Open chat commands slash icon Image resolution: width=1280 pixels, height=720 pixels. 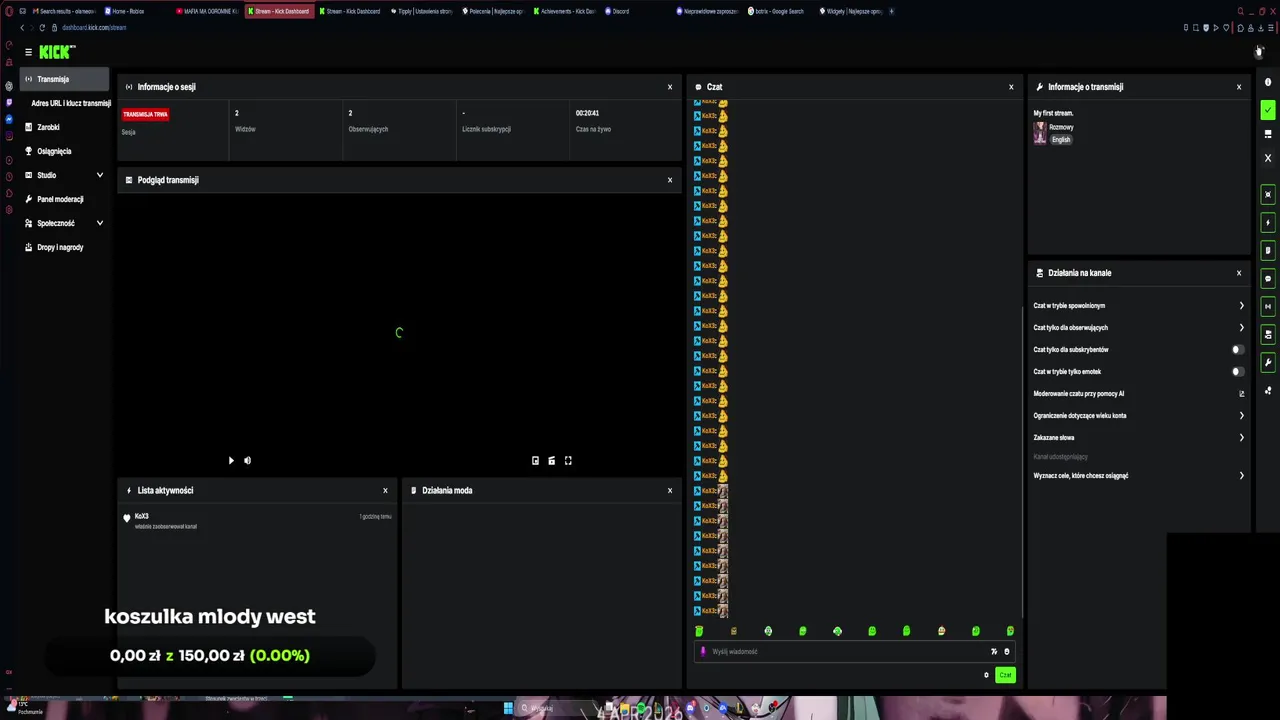(994, 652)
